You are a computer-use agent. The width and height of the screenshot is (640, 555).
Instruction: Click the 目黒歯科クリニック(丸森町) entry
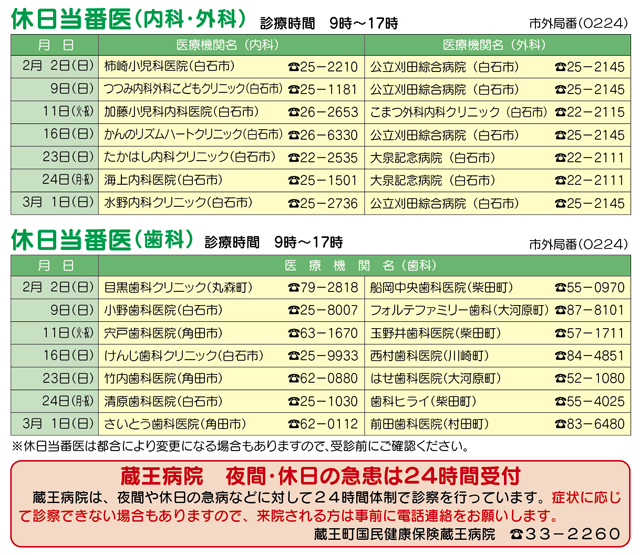pyautogui.click(x=178, y=288)
